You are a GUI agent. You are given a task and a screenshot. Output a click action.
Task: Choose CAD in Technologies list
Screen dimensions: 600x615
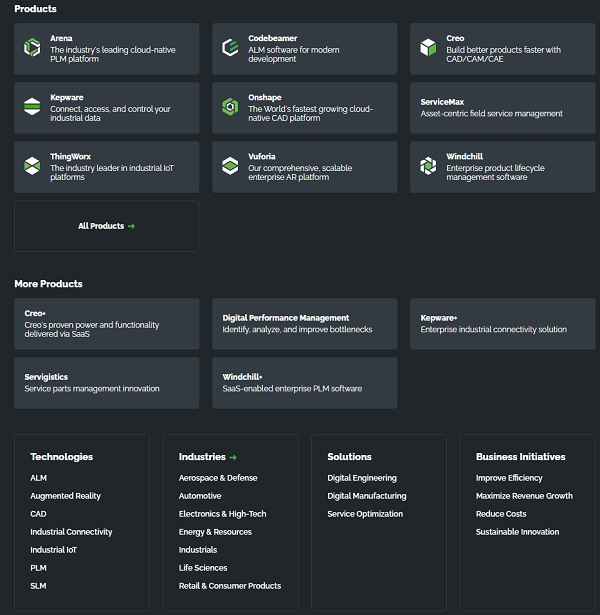pos(38,514)
